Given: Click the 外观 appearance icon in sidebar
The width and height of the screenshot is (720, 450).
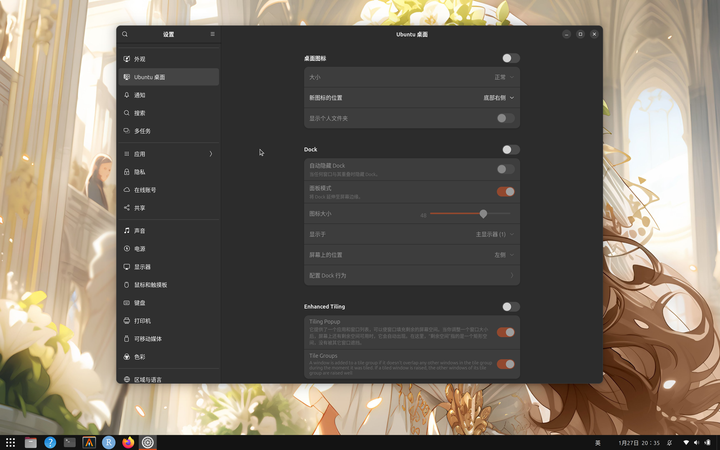Looking at the screenshot, I should tap(127, 59).
